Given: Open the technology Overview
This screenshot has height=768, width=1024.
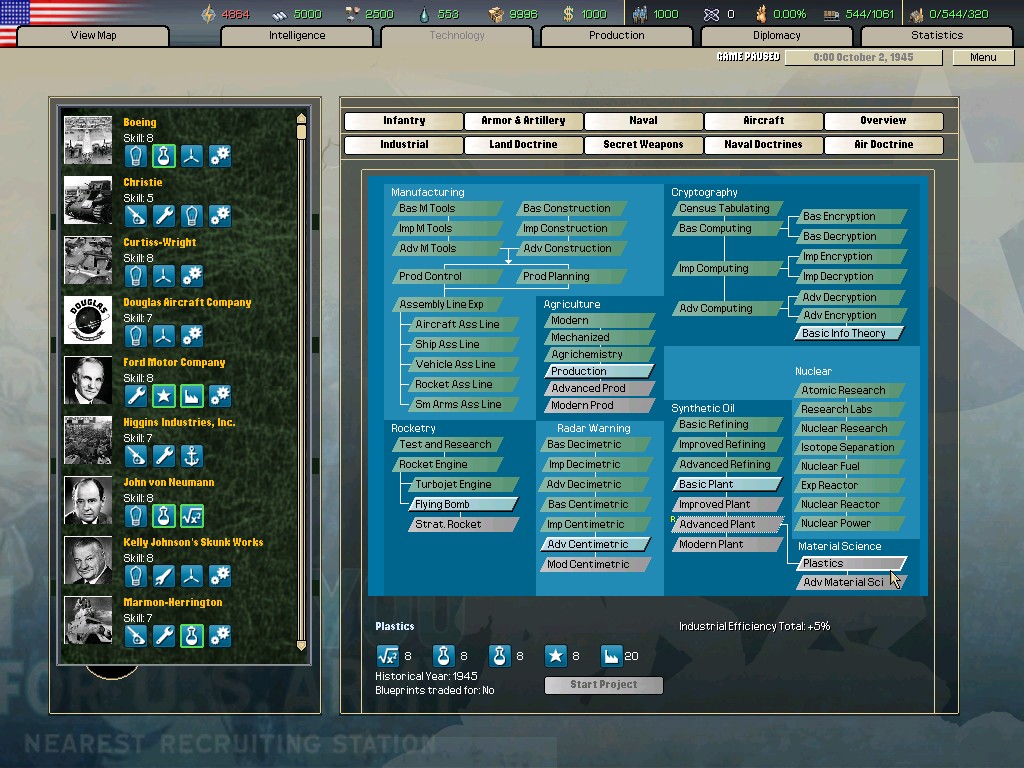Looking at the screenshot, I should click(x=884, y=121).
